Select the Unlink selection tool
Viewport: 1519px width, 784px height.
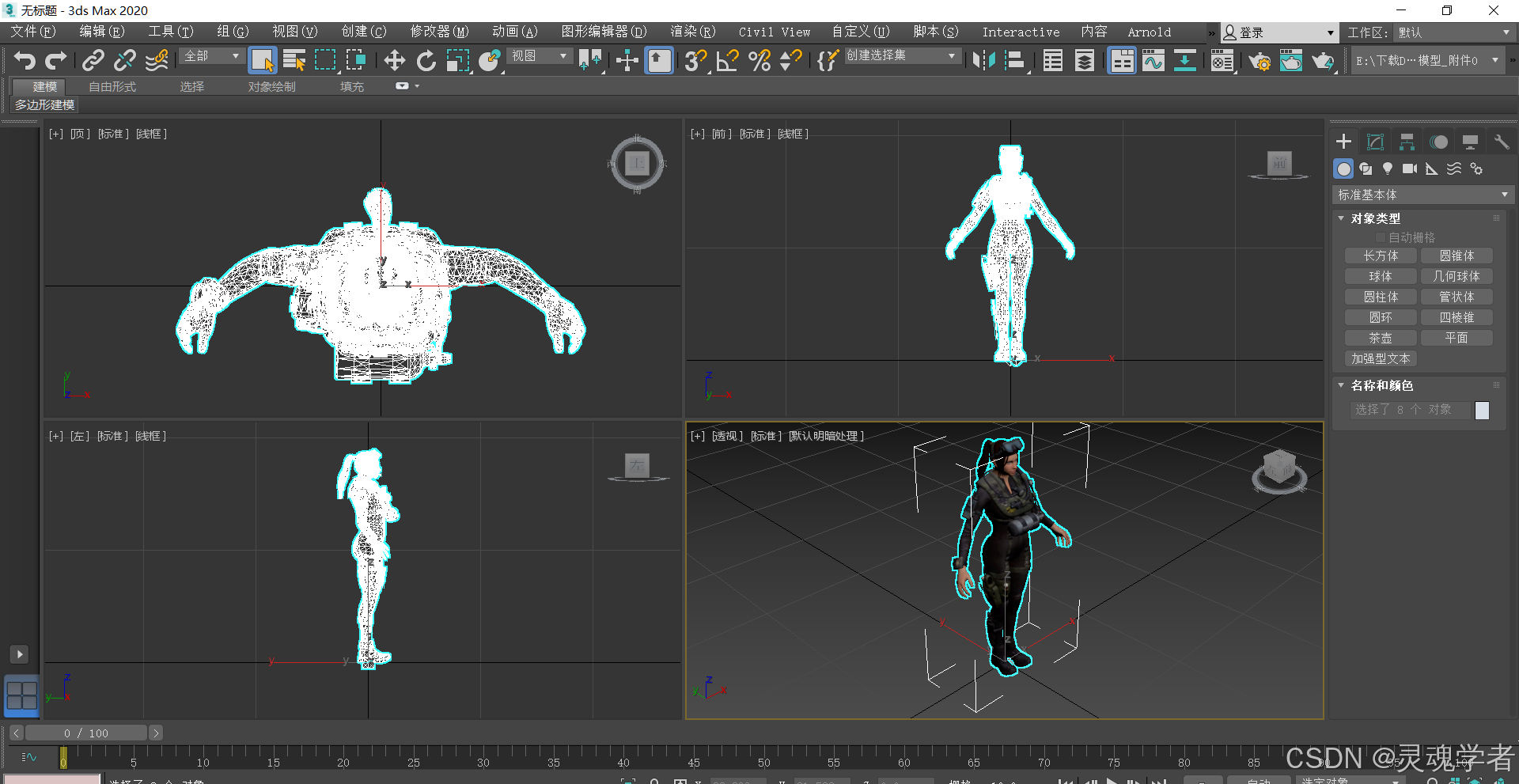click(x=125, y=60)
